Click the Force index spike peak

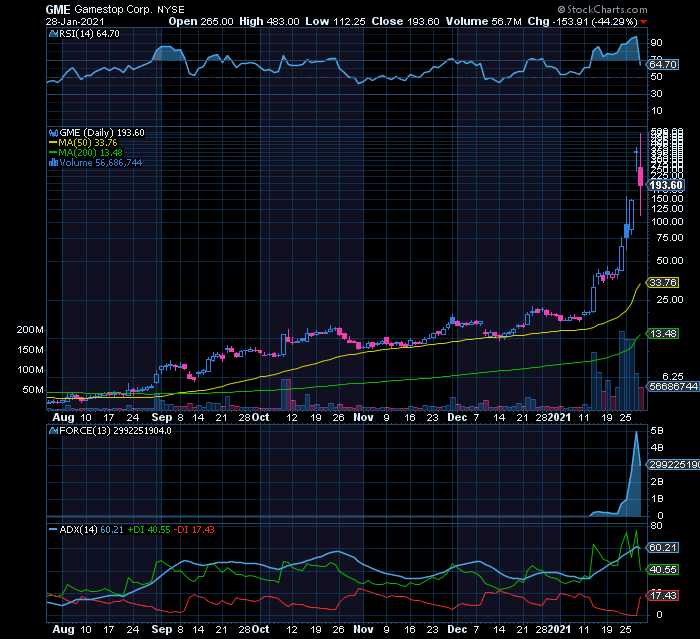pyautogui.click(x=637, y=432)
